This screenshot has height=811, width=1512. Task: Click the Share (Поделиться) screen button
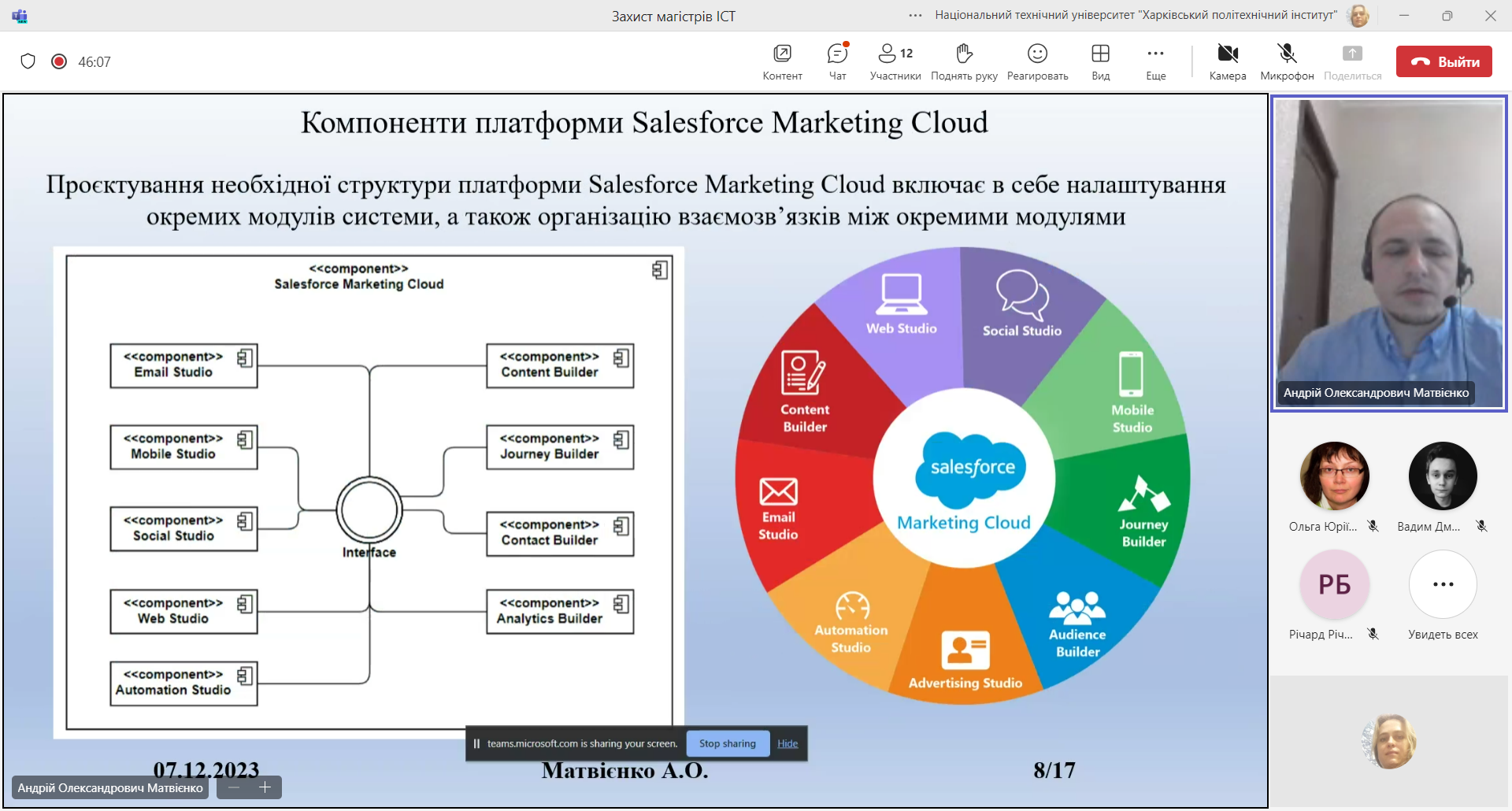(x=1352, y=61)
